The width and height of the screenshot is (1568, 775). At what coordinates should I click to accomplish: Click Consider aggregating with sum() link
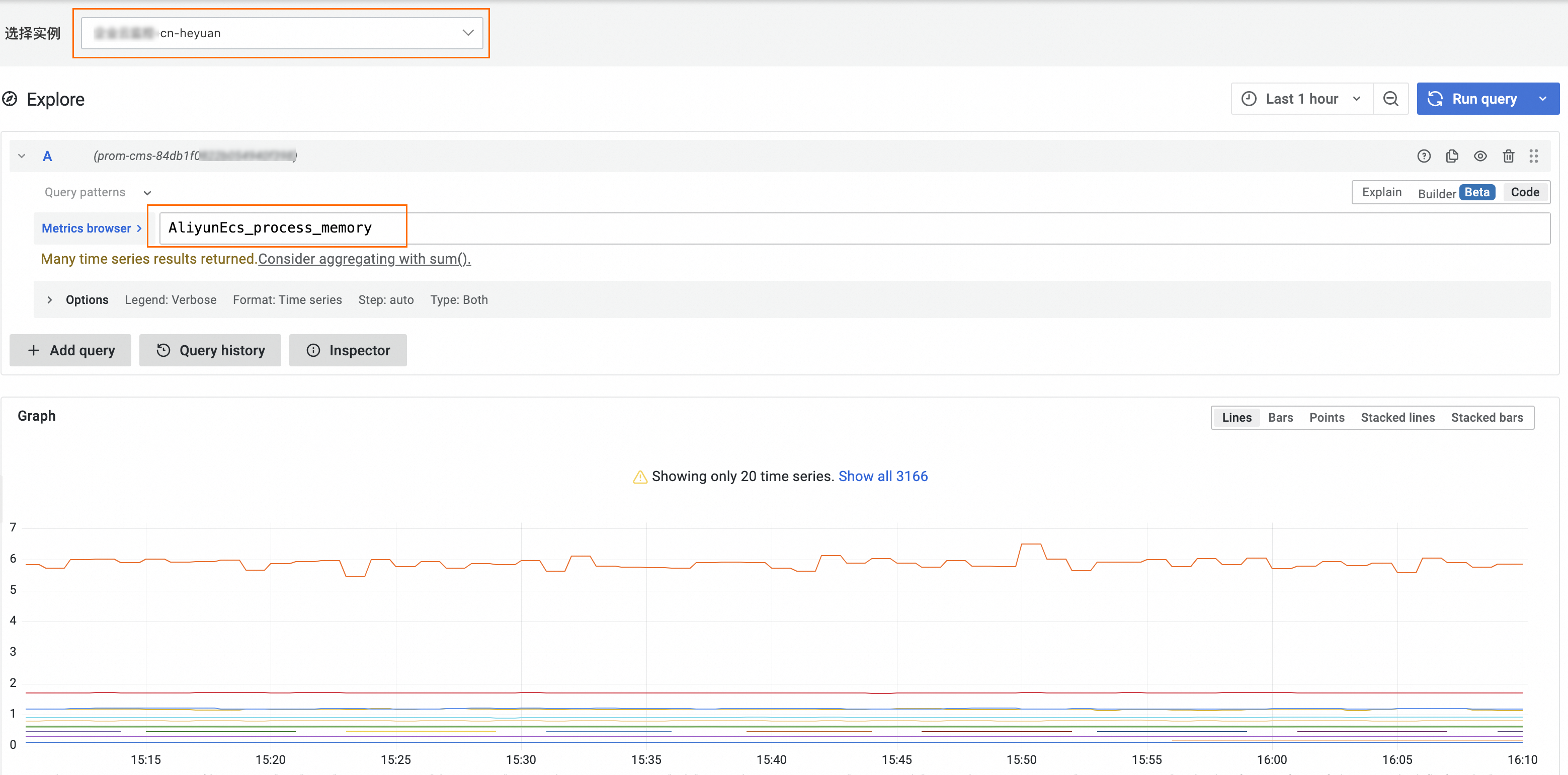(x=364, y=259)
